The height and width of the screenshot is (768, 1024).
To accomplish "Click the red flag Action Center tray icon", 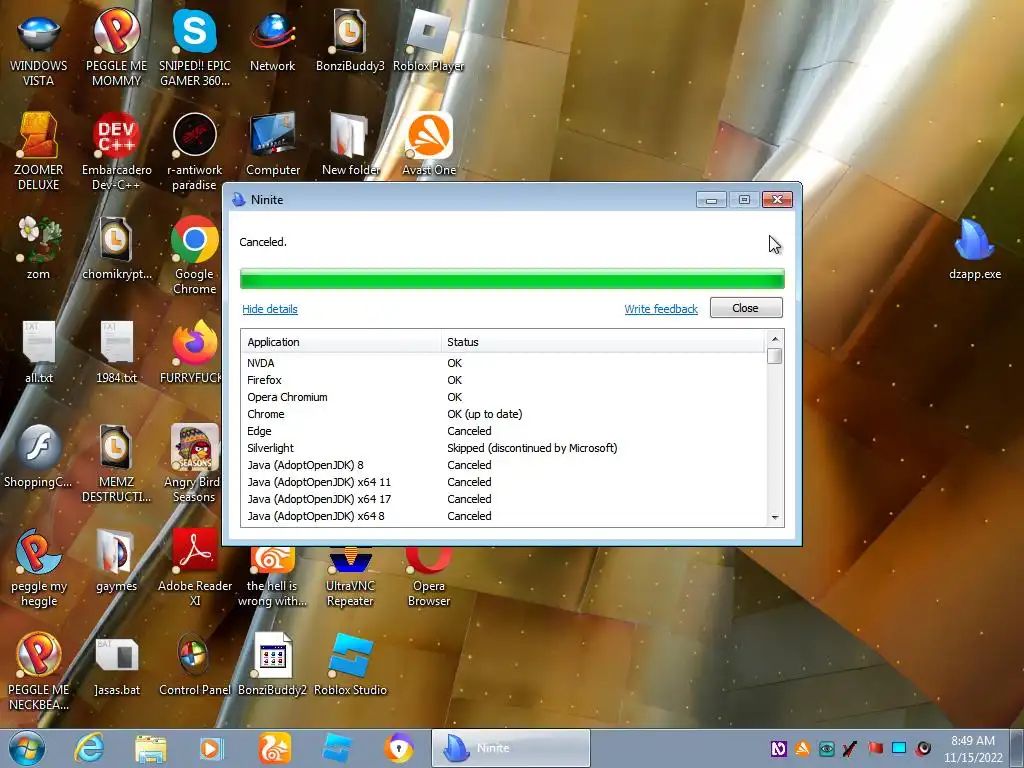I will [x=875, y=748].
